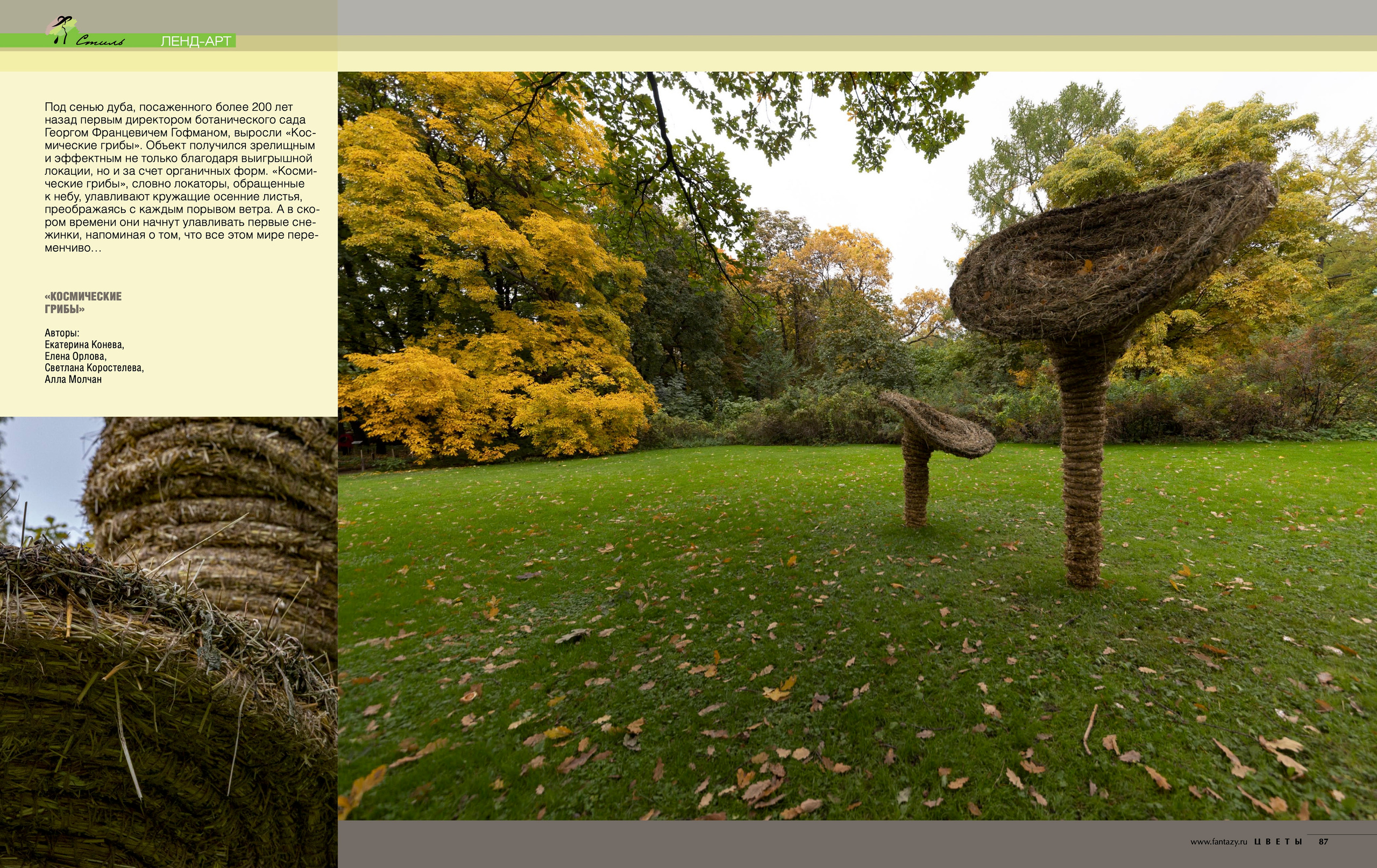Click author name Елена Орлова

(x=75, y=356)
